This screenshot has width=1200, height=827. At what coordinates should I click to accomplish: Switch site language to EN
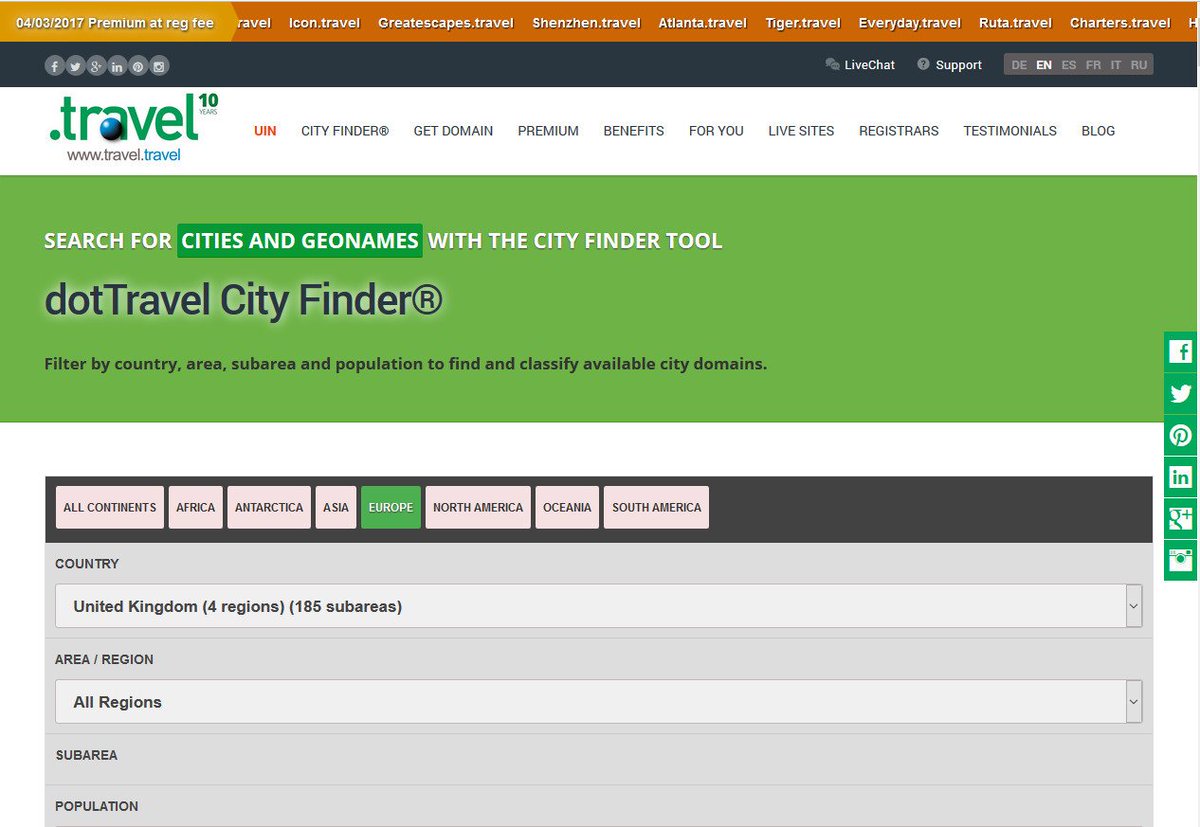coord(1044,65)
